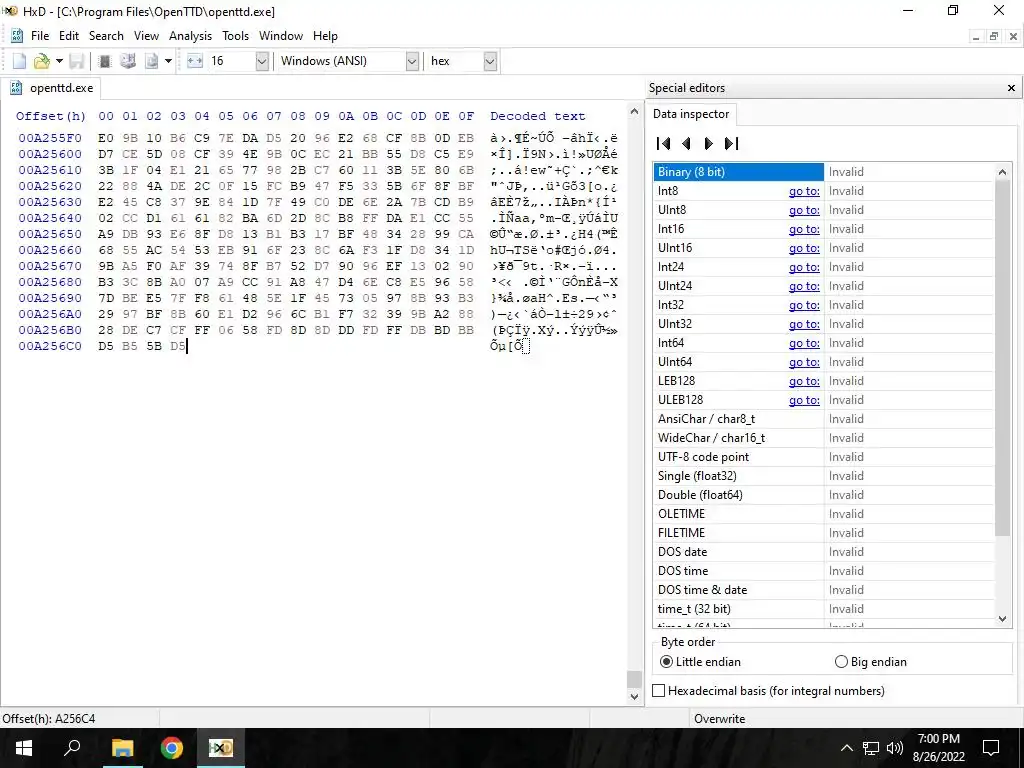
Task: Open the notification center icon
Action: pyautogui.click(x=991, y=748)
